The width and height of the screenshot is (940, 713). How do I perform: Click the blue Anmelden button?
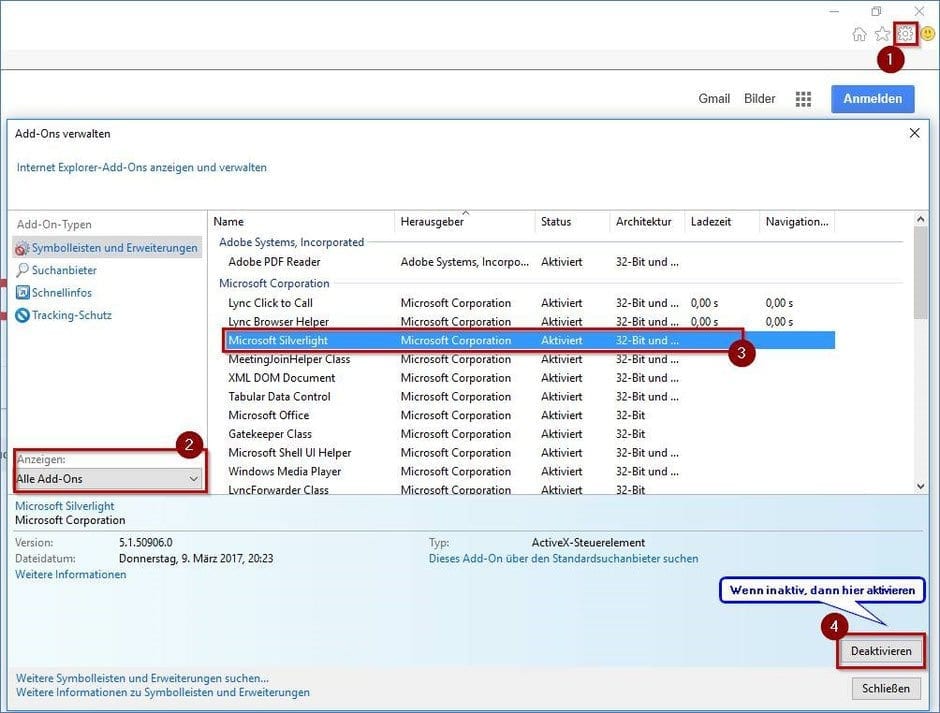872,99
